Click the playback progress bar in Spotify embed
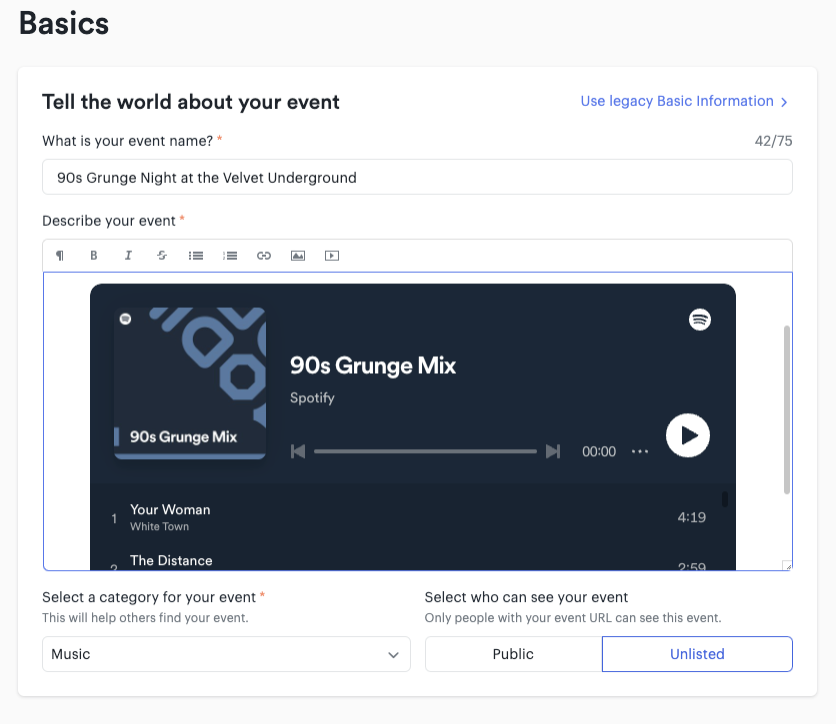836x724 pixels. [425, 452]
